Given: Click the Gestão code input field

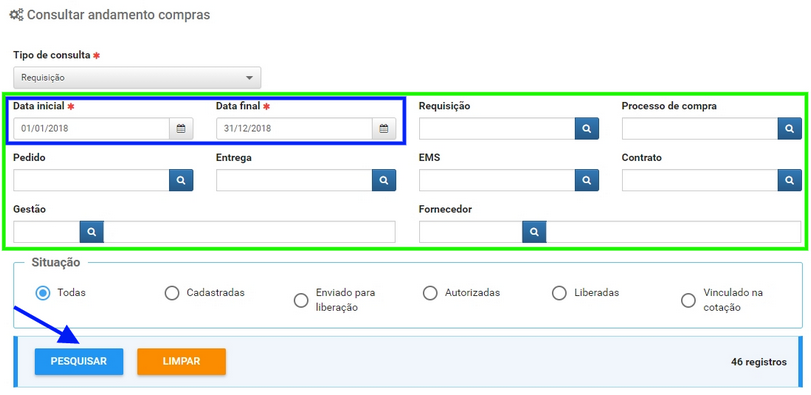Looking at the screenshot, I should (x=47, y=232).
